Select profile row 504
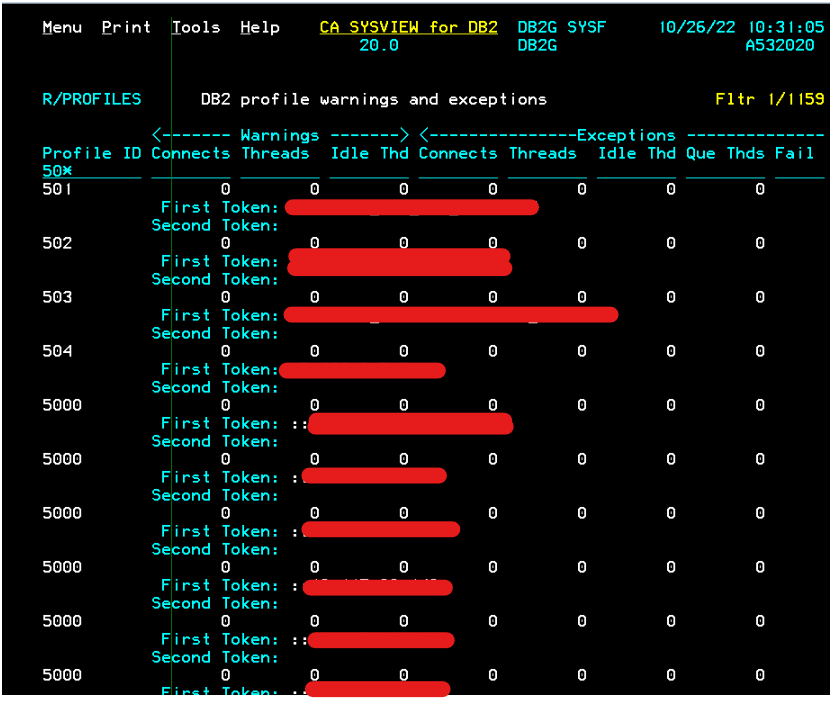 coord(57,351)
